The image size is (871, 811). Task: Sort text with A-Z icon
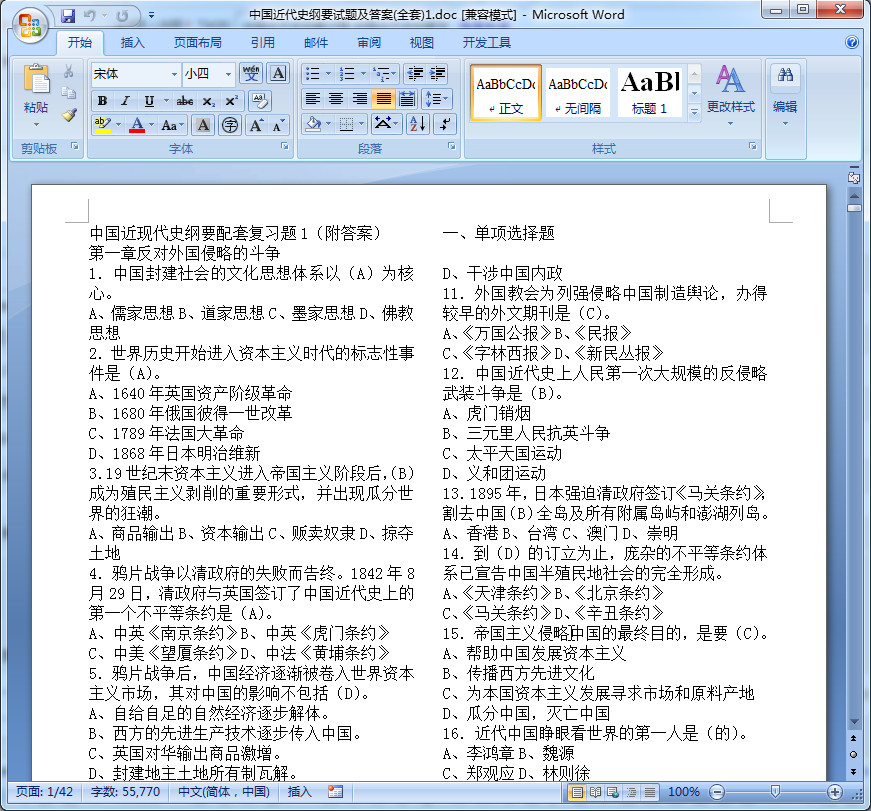coord(417,123)
